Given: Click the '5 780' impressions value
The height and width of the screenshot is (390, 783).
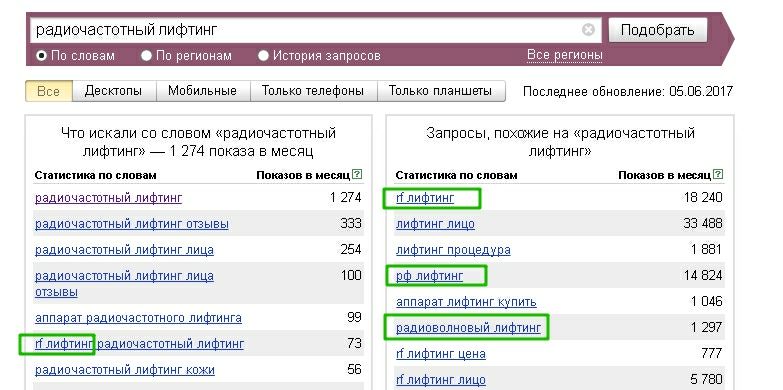Looking at the screenshot, I should tap(707, 380).
